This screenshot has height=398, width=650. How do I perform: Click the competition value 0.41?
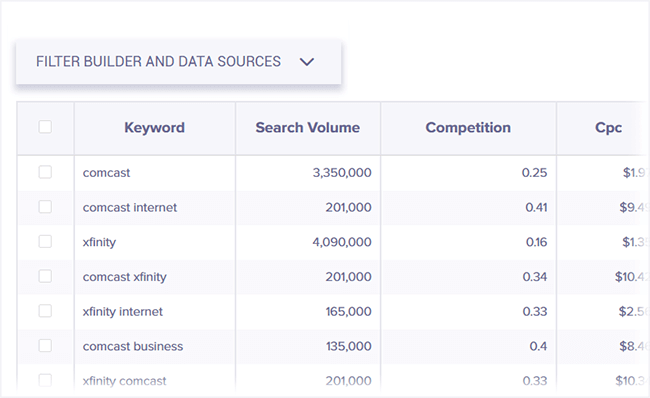pos(536,207)
